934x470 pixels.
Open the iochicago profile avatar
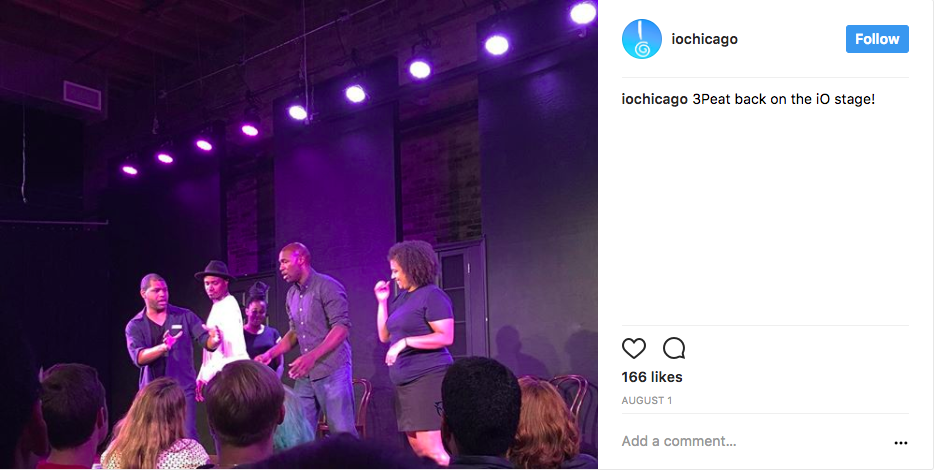coord(642,39)
